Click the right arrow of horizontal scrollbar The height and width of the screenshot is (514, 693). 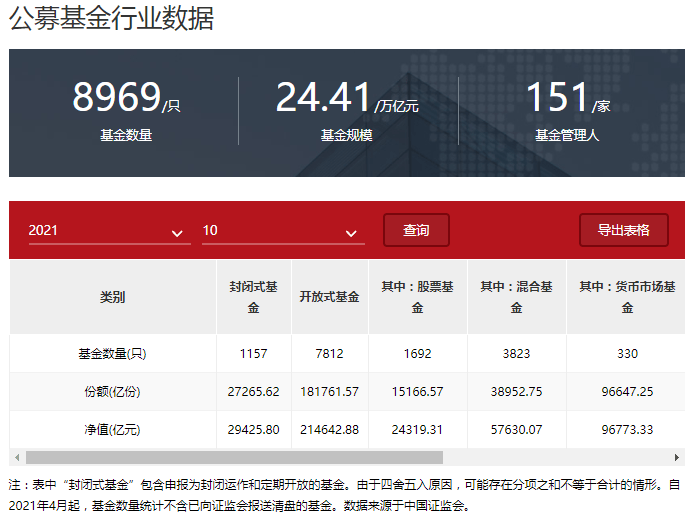point(677,457)
